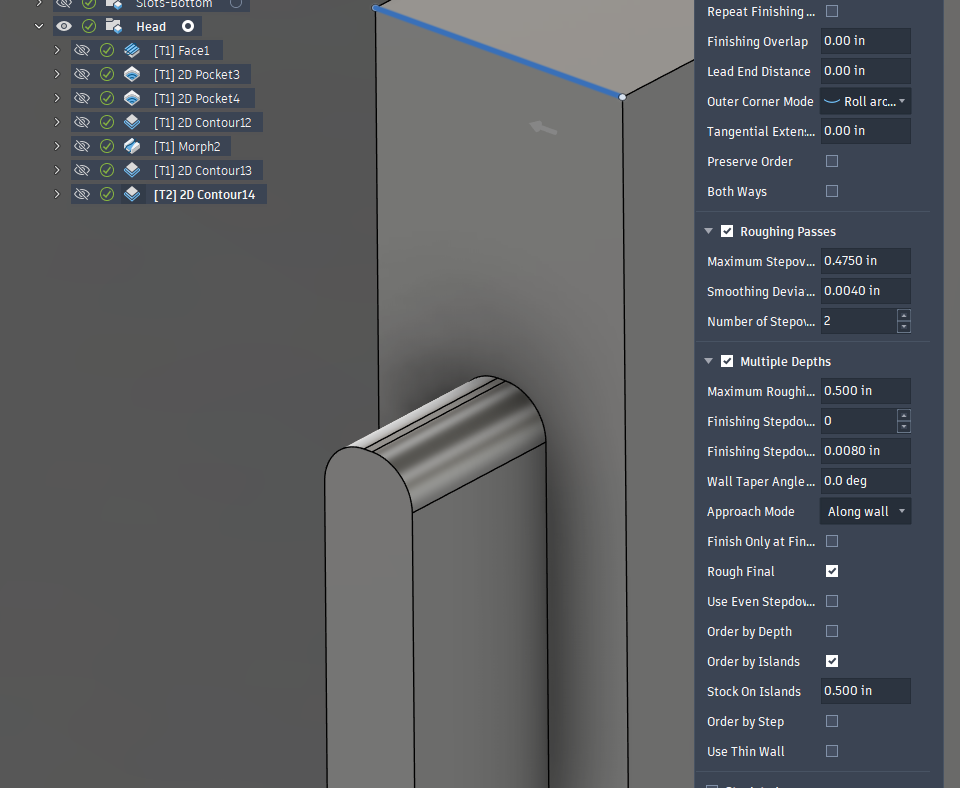Expand the 2D Contour13 operation node
Screen dimensions: 960x788
pyautogui.click(x=57, y=170)
